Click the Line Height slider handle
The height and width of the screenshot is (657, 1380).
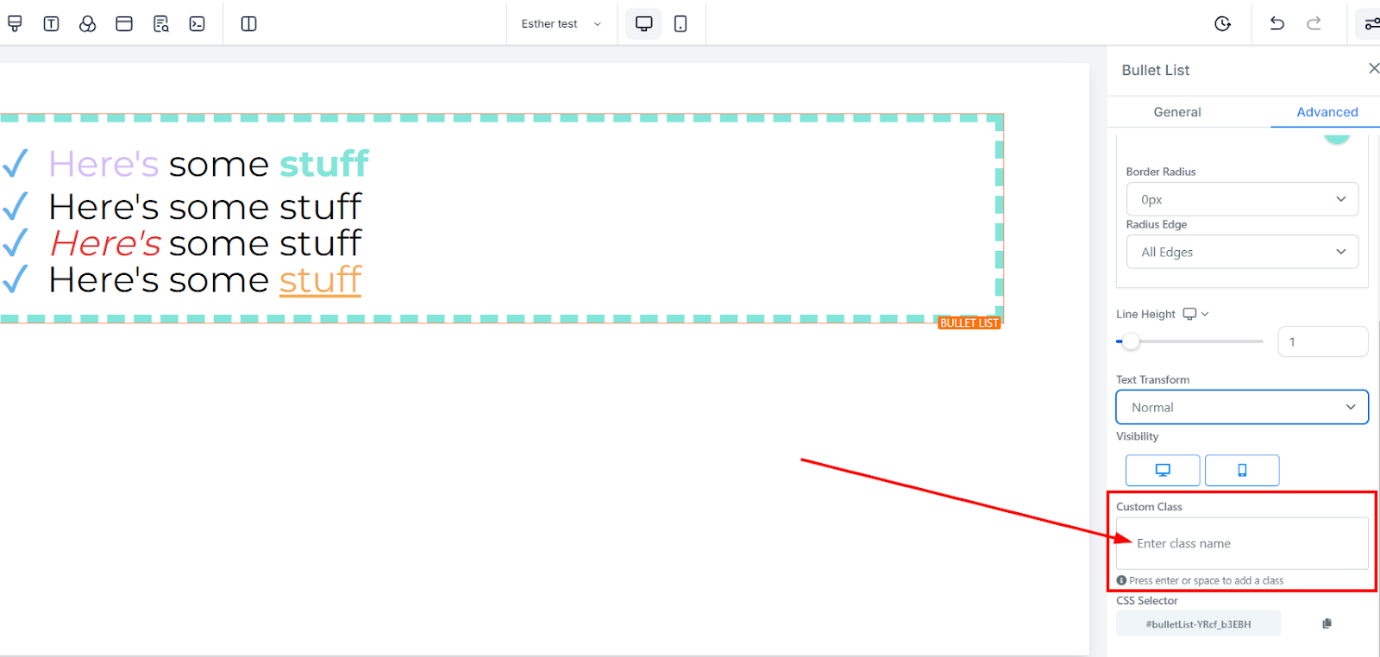(x=1130, y=342)
